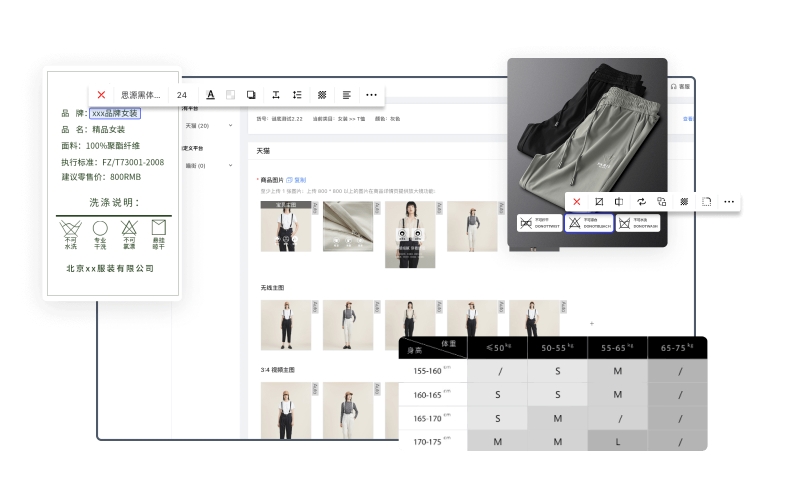The height and width of the screenshot is (500, 800).
Task: Click the flip image icon
Action: (619, 202)
